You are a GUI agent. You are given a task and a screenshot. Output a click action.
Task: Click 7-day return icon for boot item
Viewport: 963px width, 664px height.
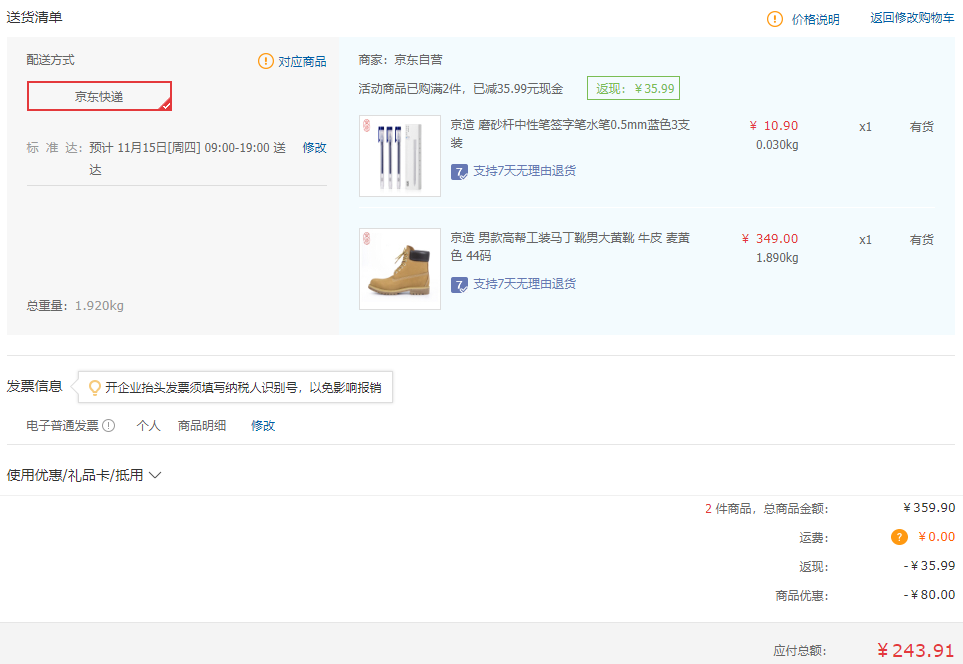point(459,284)
